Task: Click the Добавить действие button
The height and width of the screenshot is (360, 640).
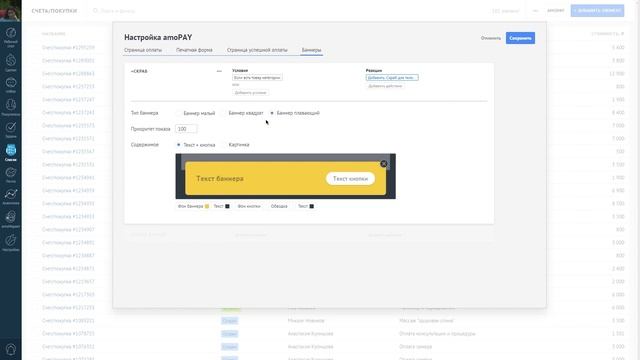Action: [385, 86]
